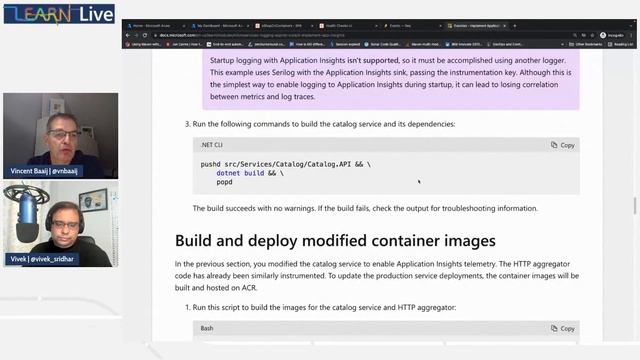
Task: Click 'Build and deploy modified container images' heading
Action: tap(335, 240)
